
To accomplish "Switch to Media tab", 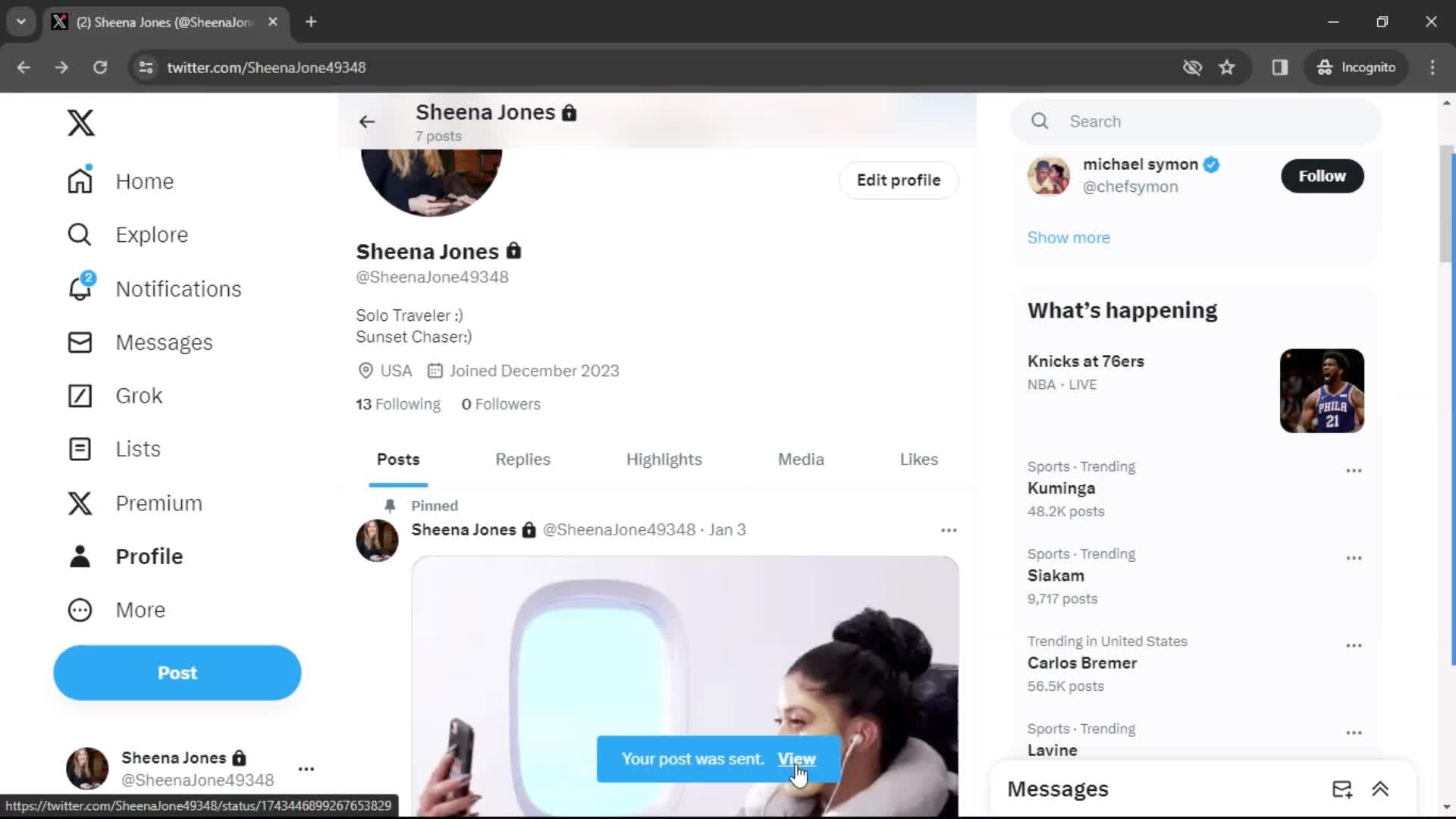I will 801,459.
